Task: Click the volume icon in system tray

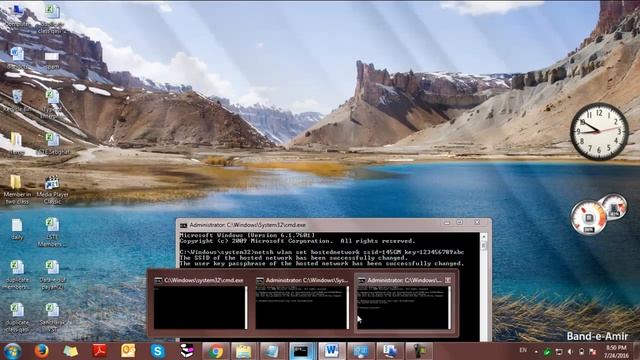Action: pyautogui.click(x=570, y=351)
